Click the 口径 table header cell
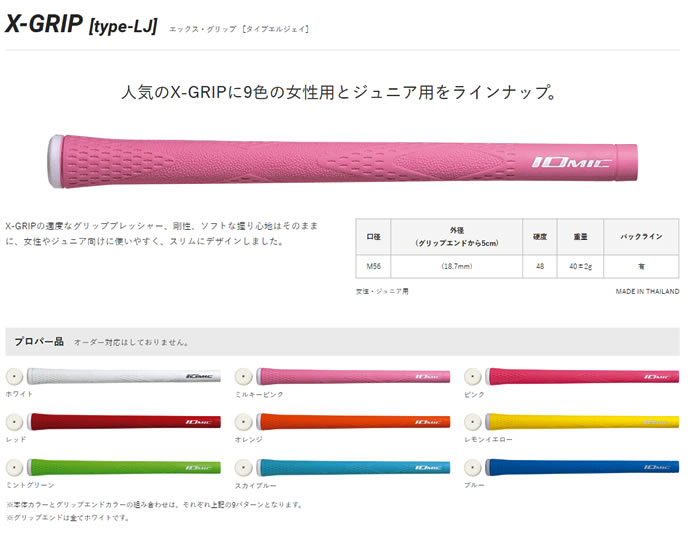The height and width of the screenshot is (536, 690). 373,237
